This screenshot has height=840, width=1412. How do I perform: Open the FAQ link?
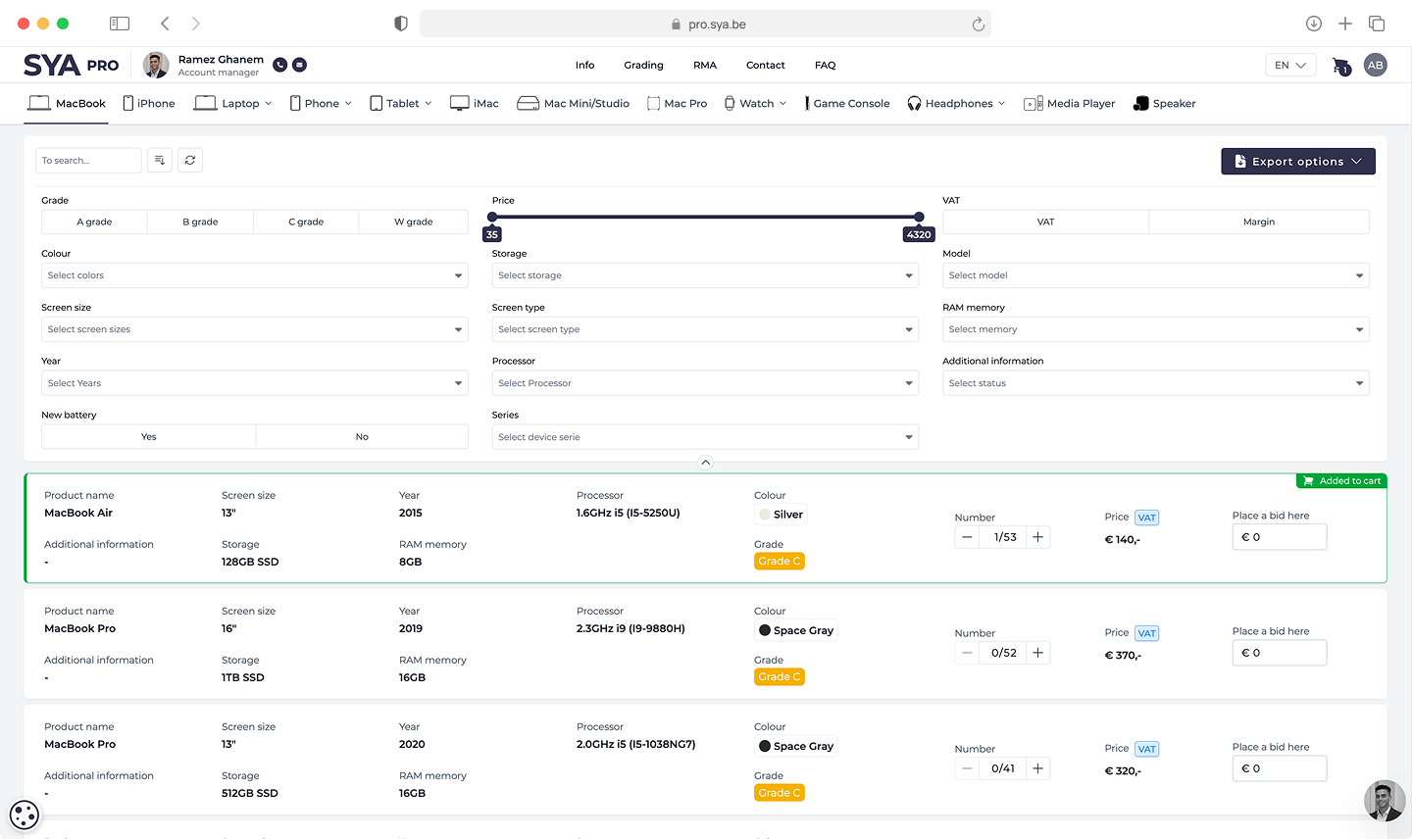[x=826, y=66]
